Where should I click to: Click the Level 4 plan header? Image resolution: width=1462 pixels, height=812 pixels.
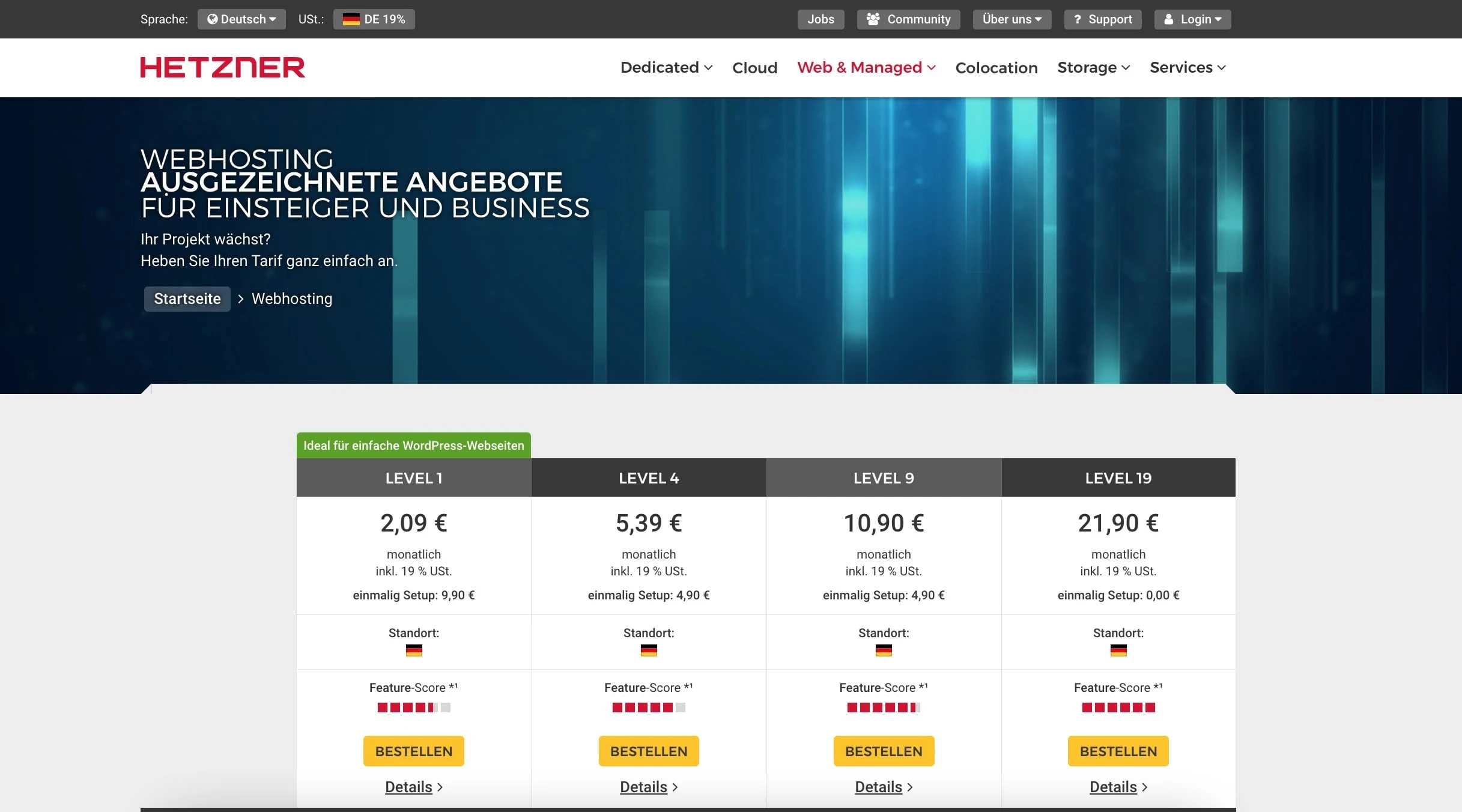tap(648, 477)
